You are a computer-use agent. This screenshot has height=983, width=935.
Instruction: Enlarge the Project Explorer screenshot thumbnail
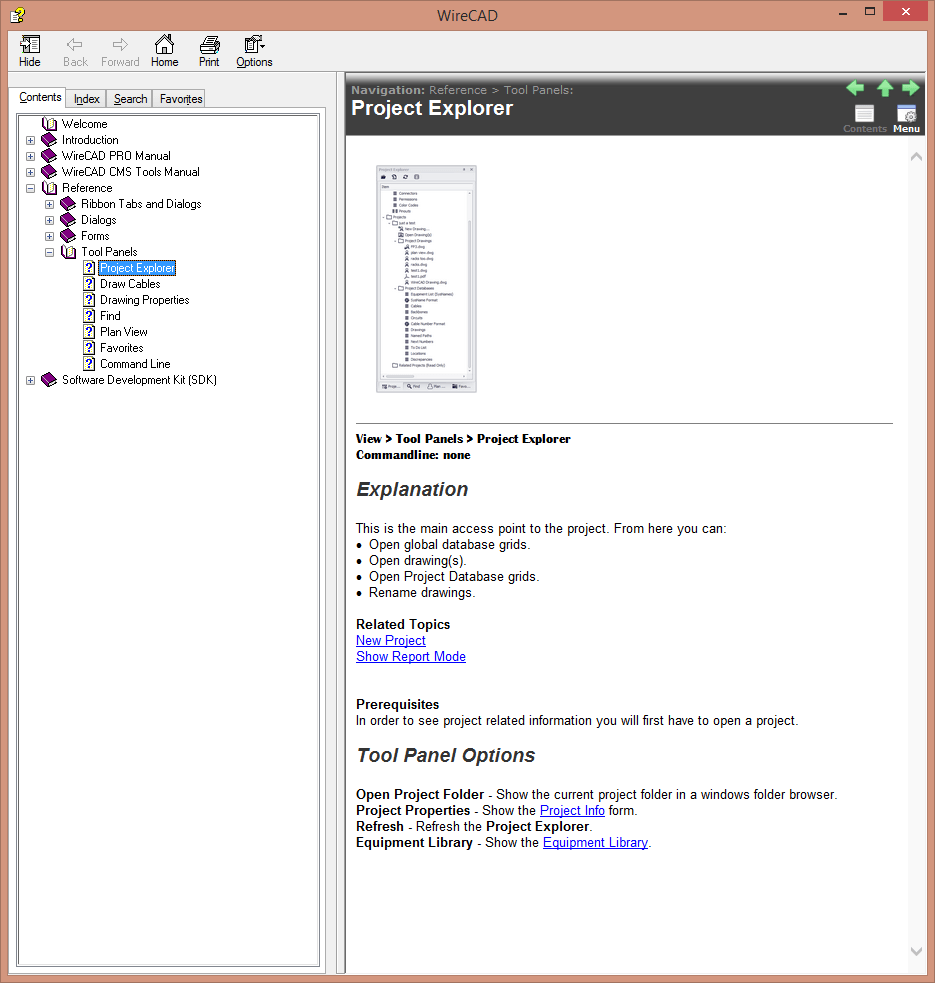tap(426, 279)
